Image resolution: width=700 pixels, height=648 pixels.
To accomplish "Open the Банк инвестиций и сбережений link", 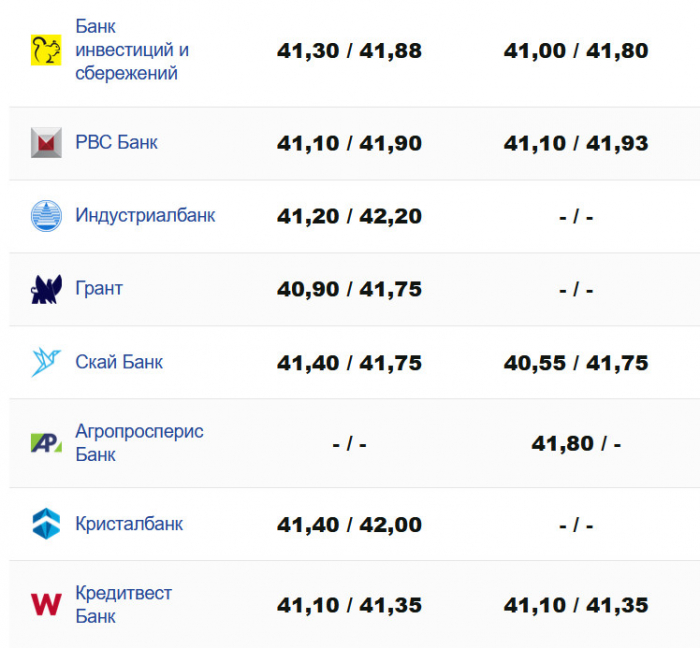I will click(132, 50).
